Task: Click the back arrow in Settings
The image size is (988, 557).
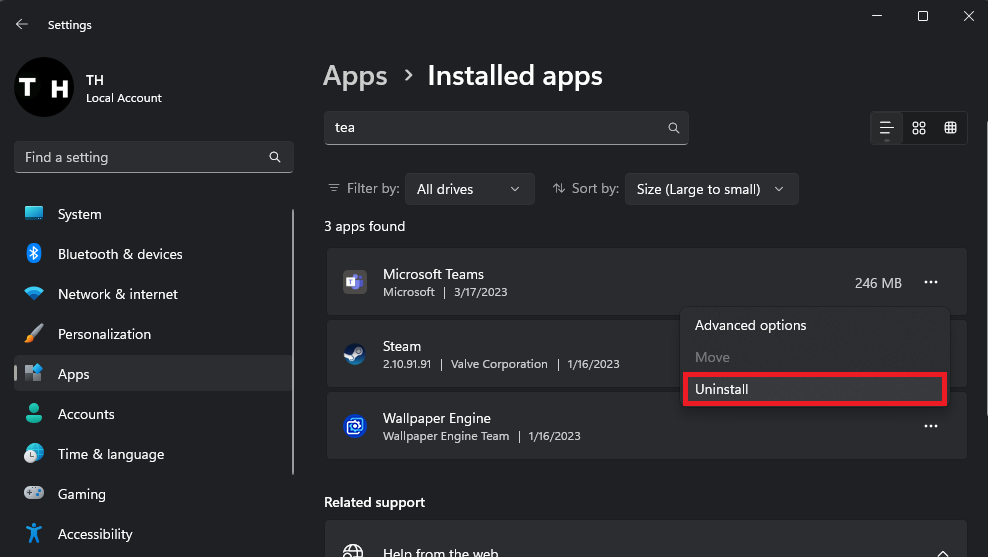Action: point(22,24)
